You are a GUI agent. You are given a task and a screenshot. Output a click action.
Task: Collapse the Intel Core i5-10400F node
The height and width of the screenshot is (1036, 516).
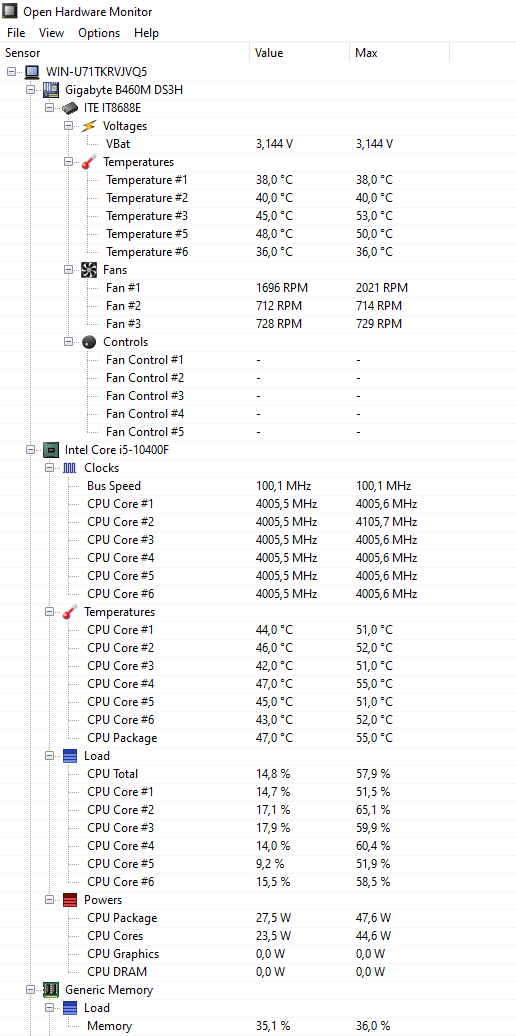(30, 450)
